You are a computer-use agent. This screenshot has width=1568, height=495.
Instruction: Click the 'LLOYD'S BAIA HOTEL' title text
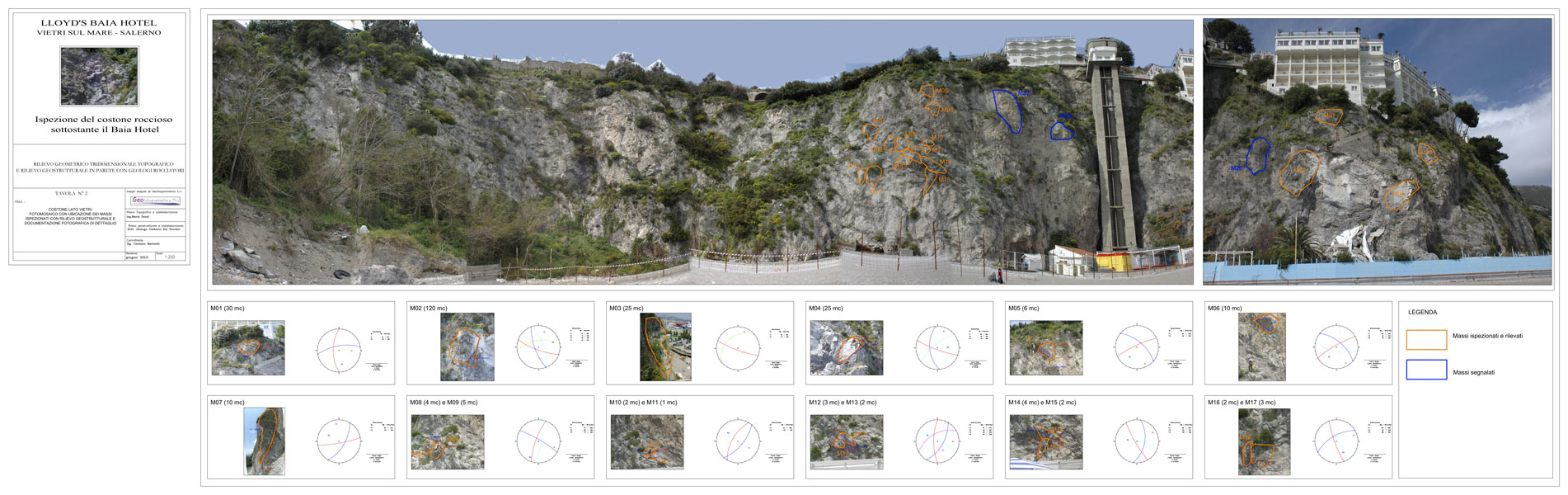99,23
